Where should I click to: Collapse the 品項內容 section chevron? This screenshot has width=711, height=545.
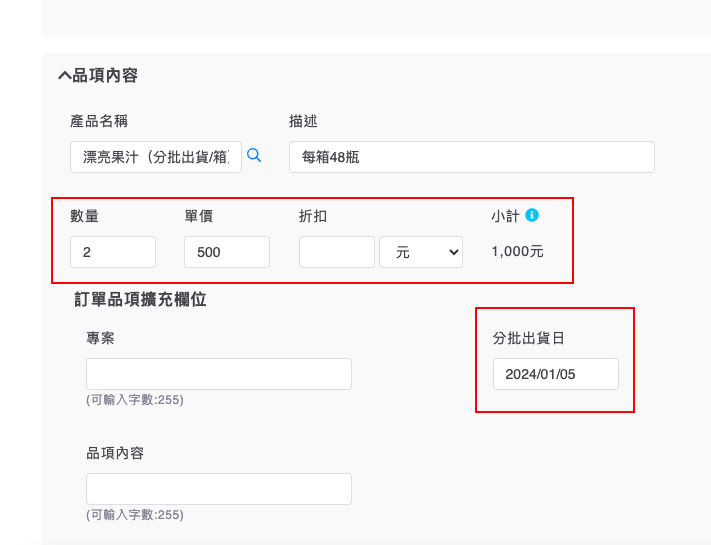[65, 76]
